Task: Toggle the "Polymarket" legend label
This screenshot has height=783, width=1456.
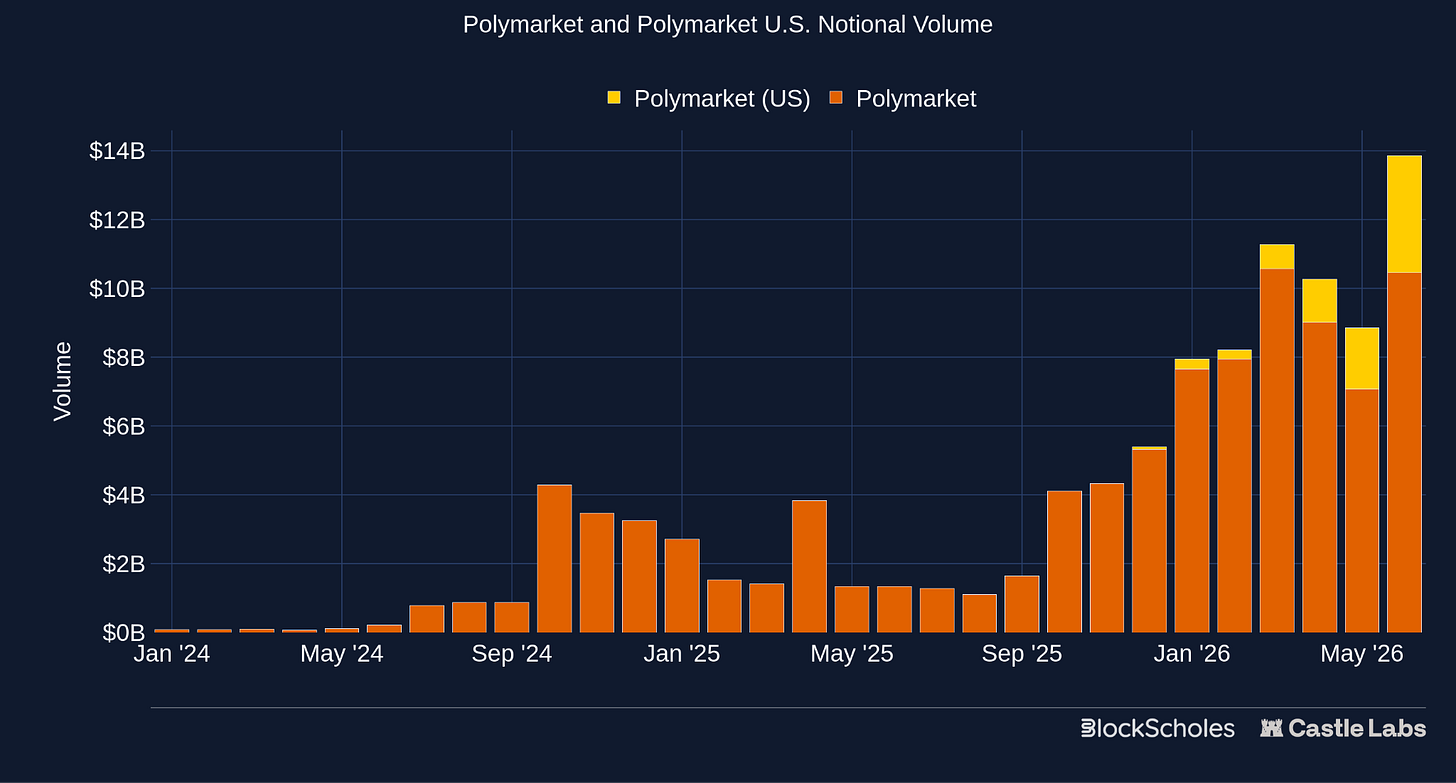Action: [916, 99]
